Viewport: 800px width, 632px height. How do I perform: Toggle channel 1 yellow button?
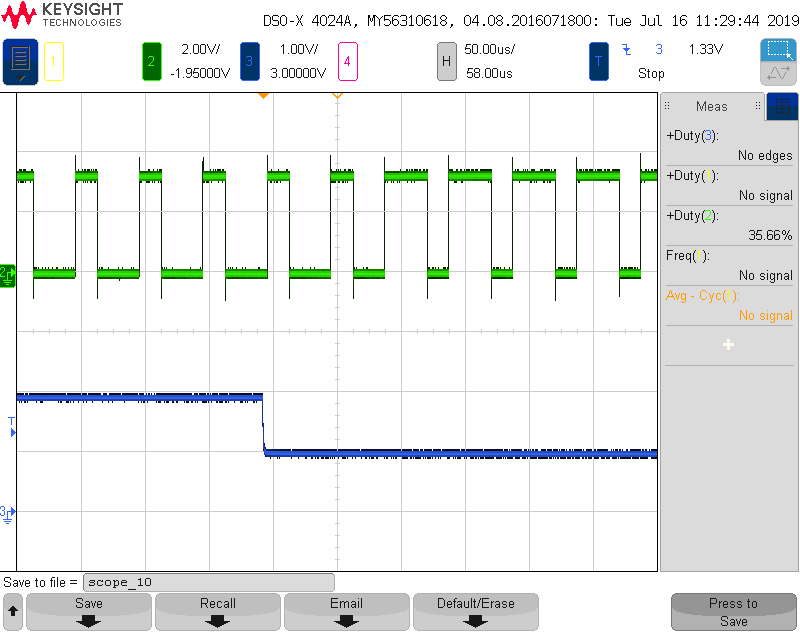[x=54, y=61]
